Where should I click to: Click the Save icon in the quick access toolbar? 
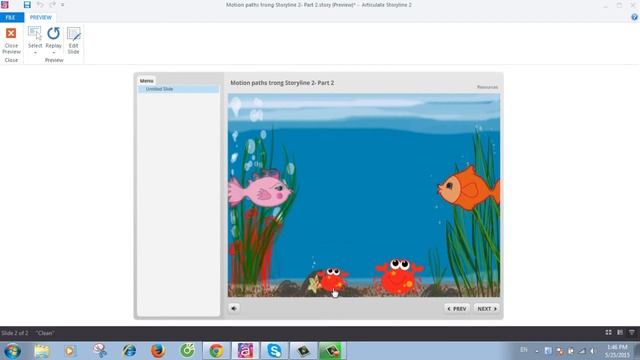tap(27, 5)
